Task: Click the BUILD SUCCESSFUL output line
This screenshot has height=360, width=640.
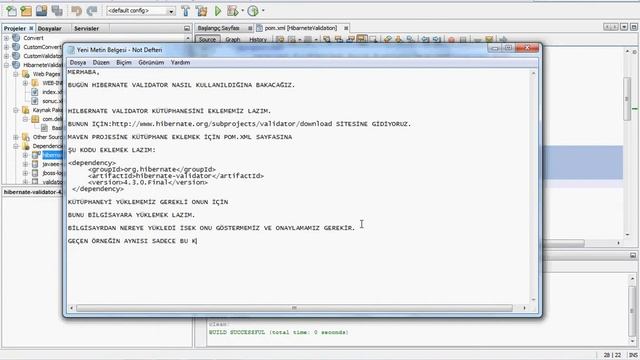Action: [x=279, y=332]
